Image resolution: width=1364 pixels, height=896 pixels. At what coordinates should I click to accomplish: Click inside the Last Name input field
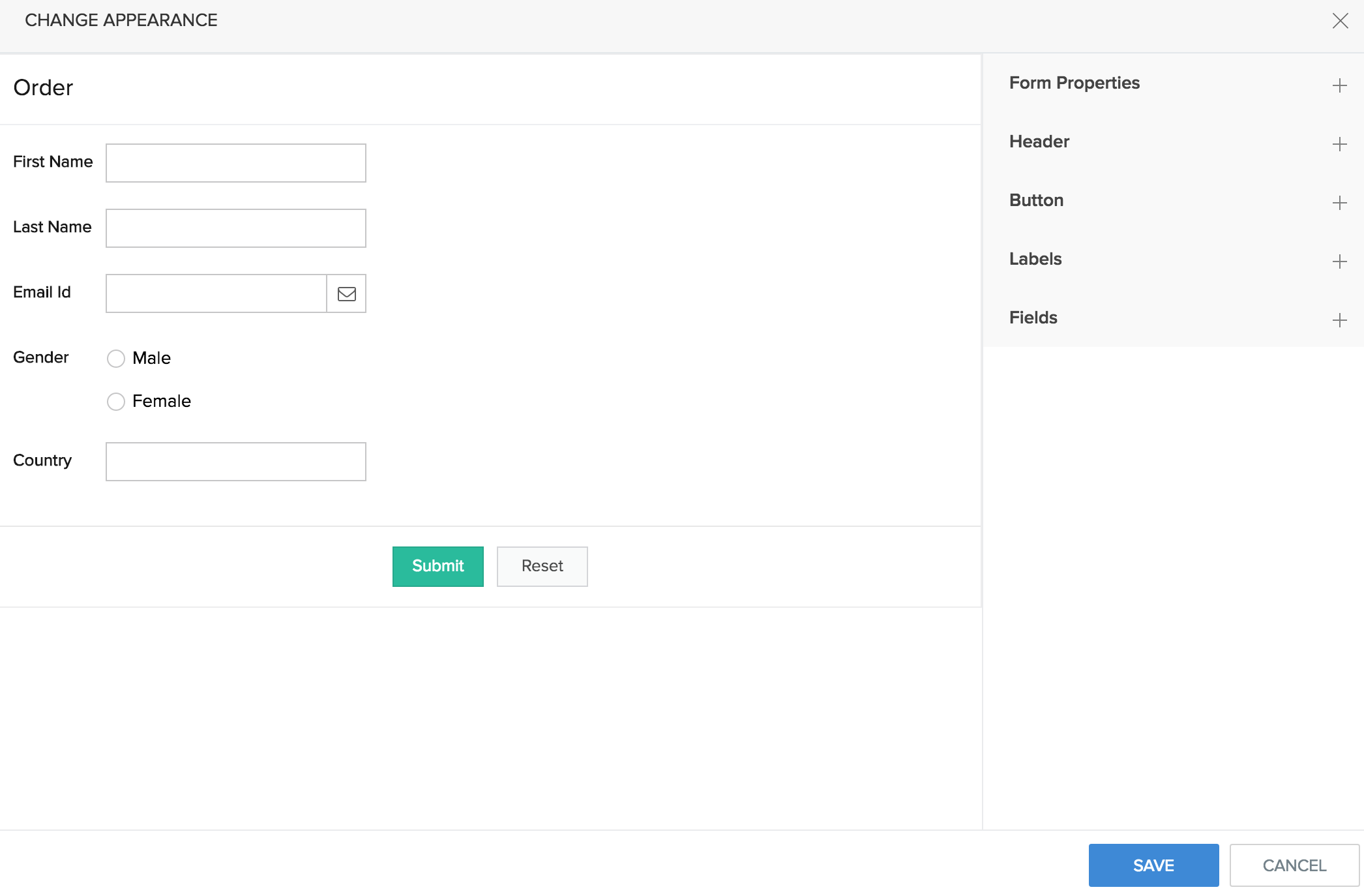[235, 228]
